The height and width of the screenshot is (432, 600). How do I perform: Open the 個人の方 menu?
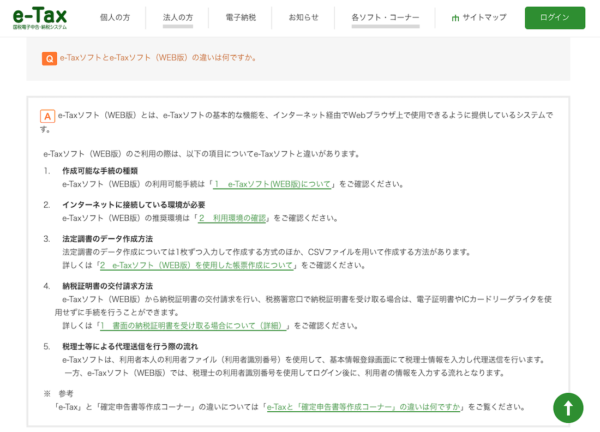115,18
